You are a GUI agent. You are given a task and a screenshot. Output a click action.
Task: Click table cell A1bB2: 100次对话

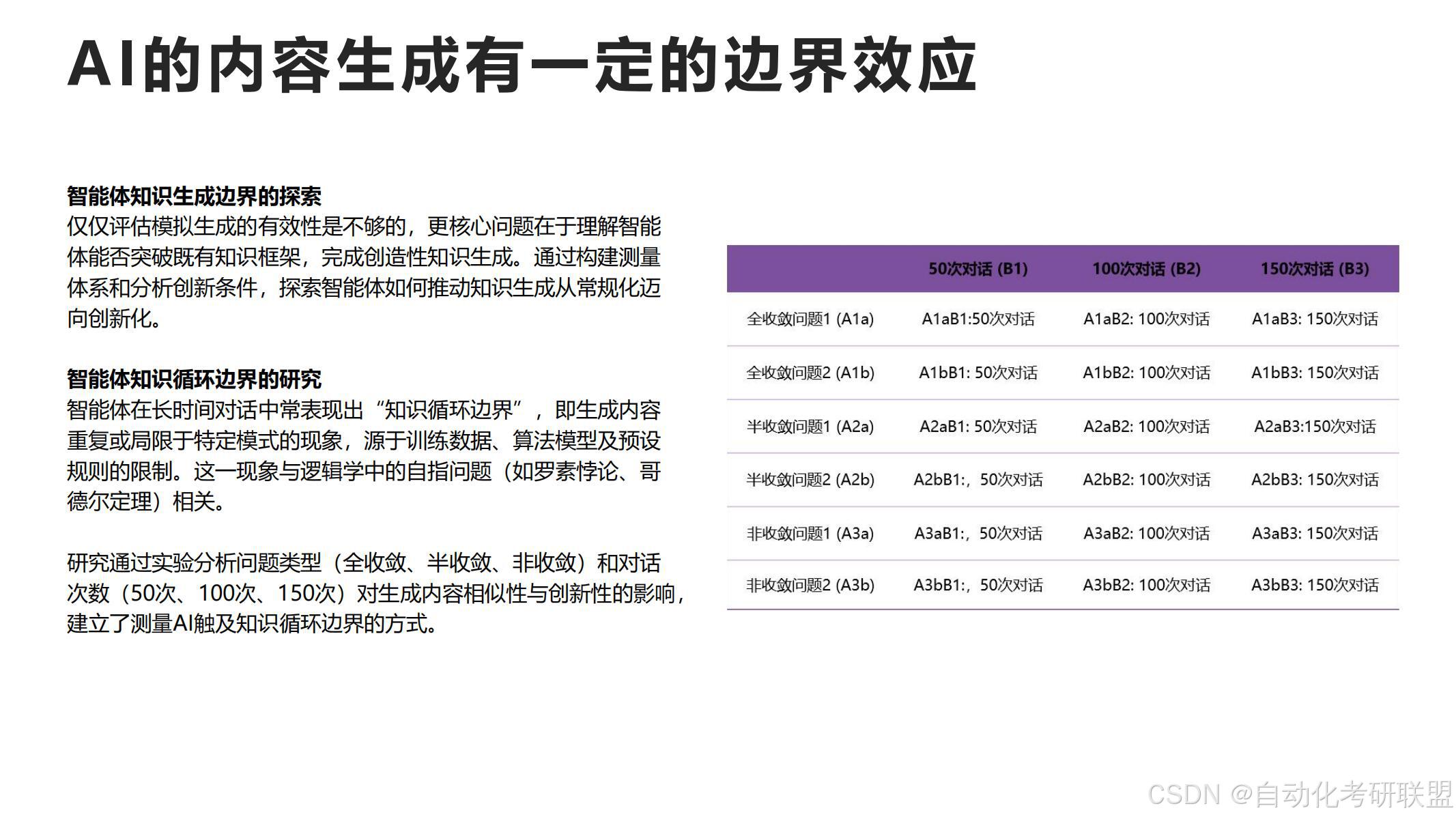(1146, 373)
